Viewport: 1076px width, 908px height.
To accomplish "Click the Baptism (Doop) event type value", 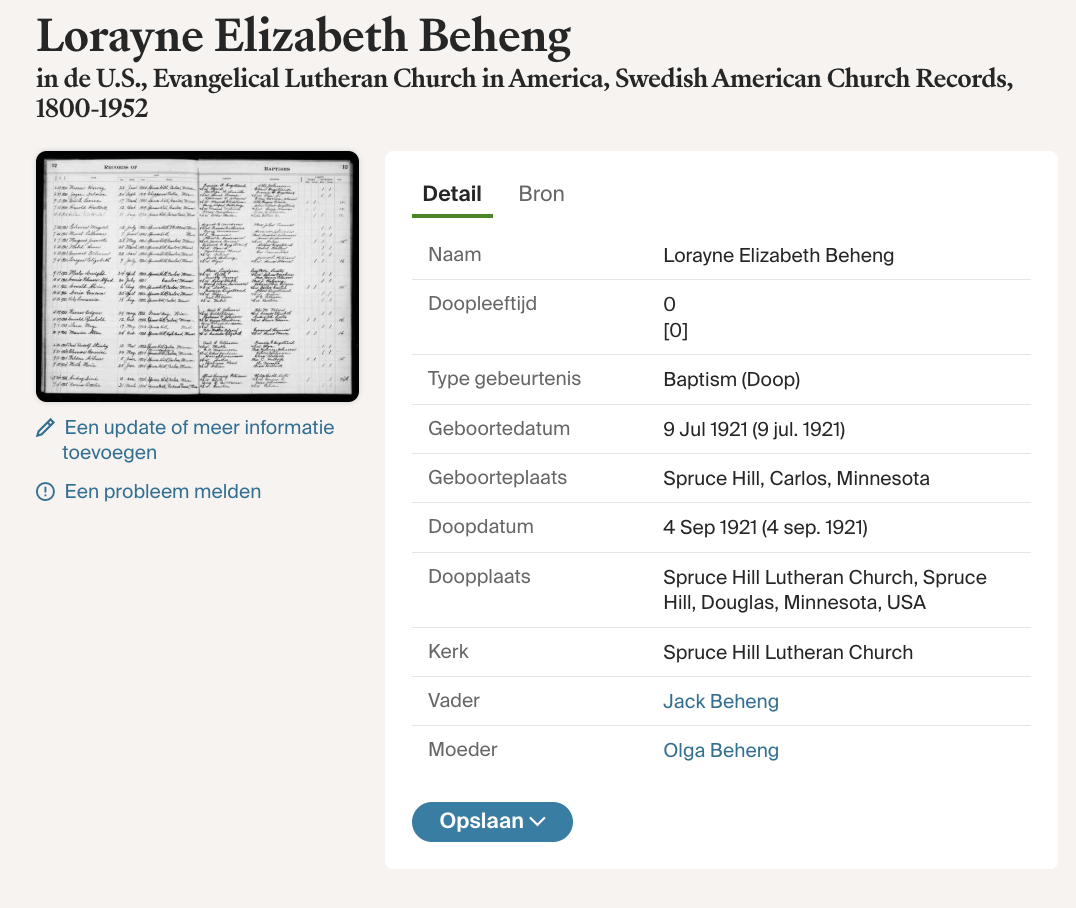I will pos(731,380).
